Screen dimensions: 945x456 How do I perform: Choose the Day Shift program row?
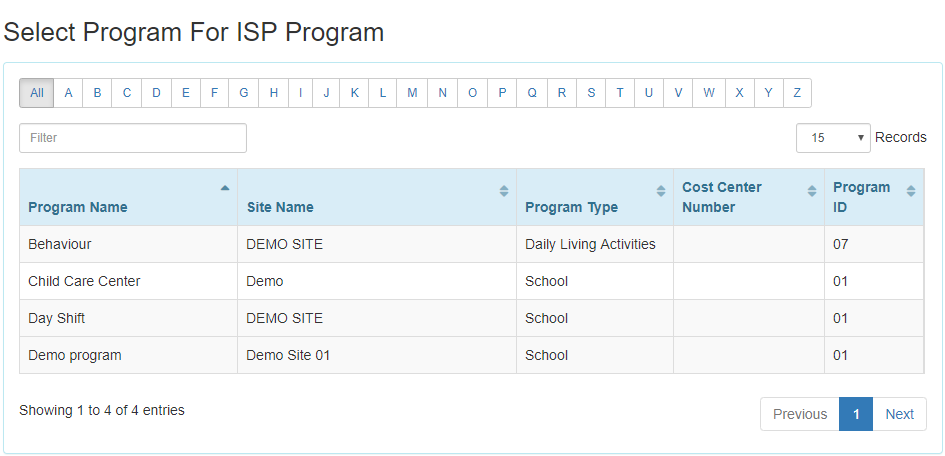pyautogui.click(x=471, y=318)
